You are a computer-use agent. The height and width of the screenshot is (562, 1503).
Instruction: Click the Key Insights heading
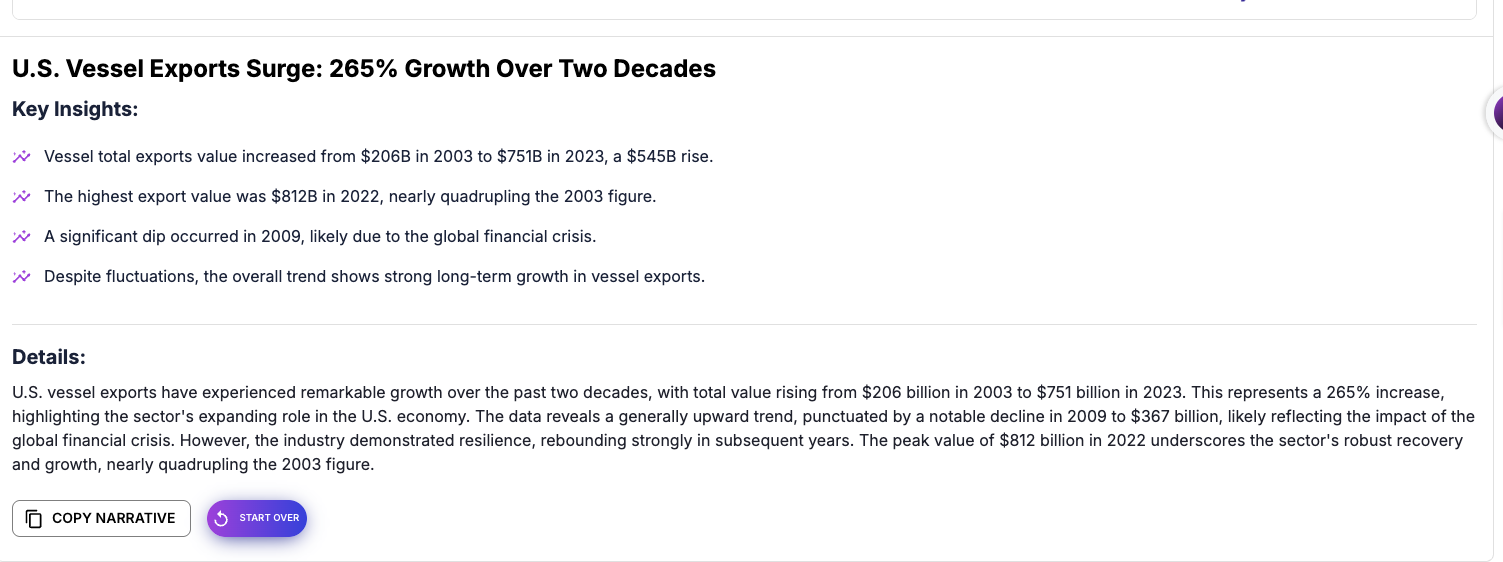tap(75, 110)
